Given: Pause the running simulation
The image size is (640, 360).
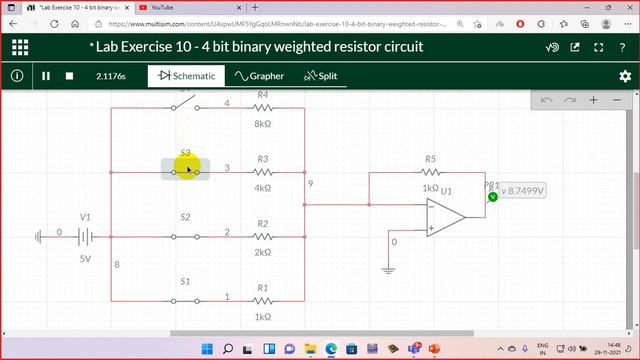Looking at the screenshot, I should point(46,76).
